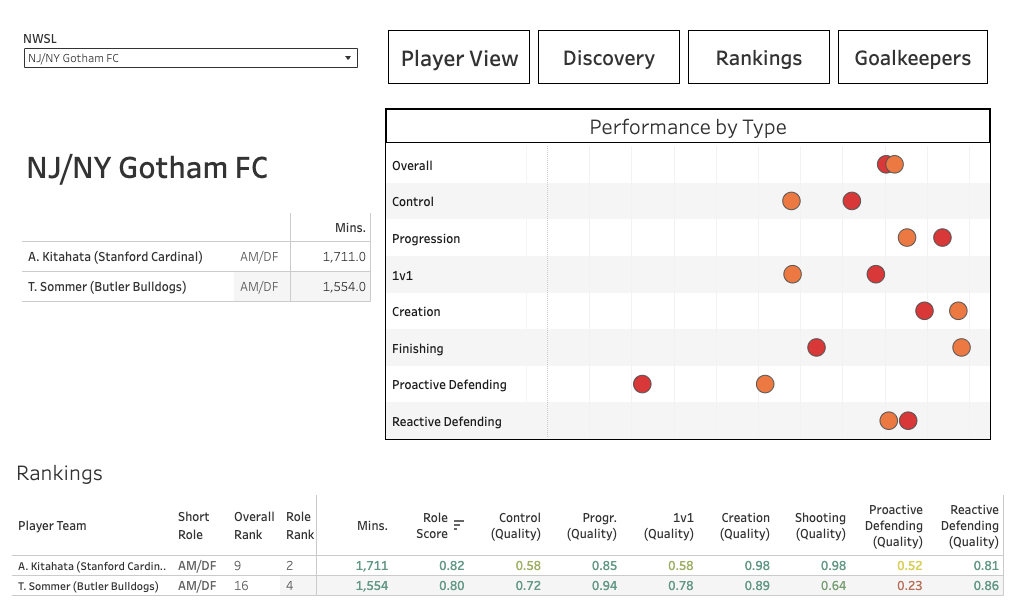Open the NWSL team dropdown
Viewport: 1028px width, 608px height.
190,58
